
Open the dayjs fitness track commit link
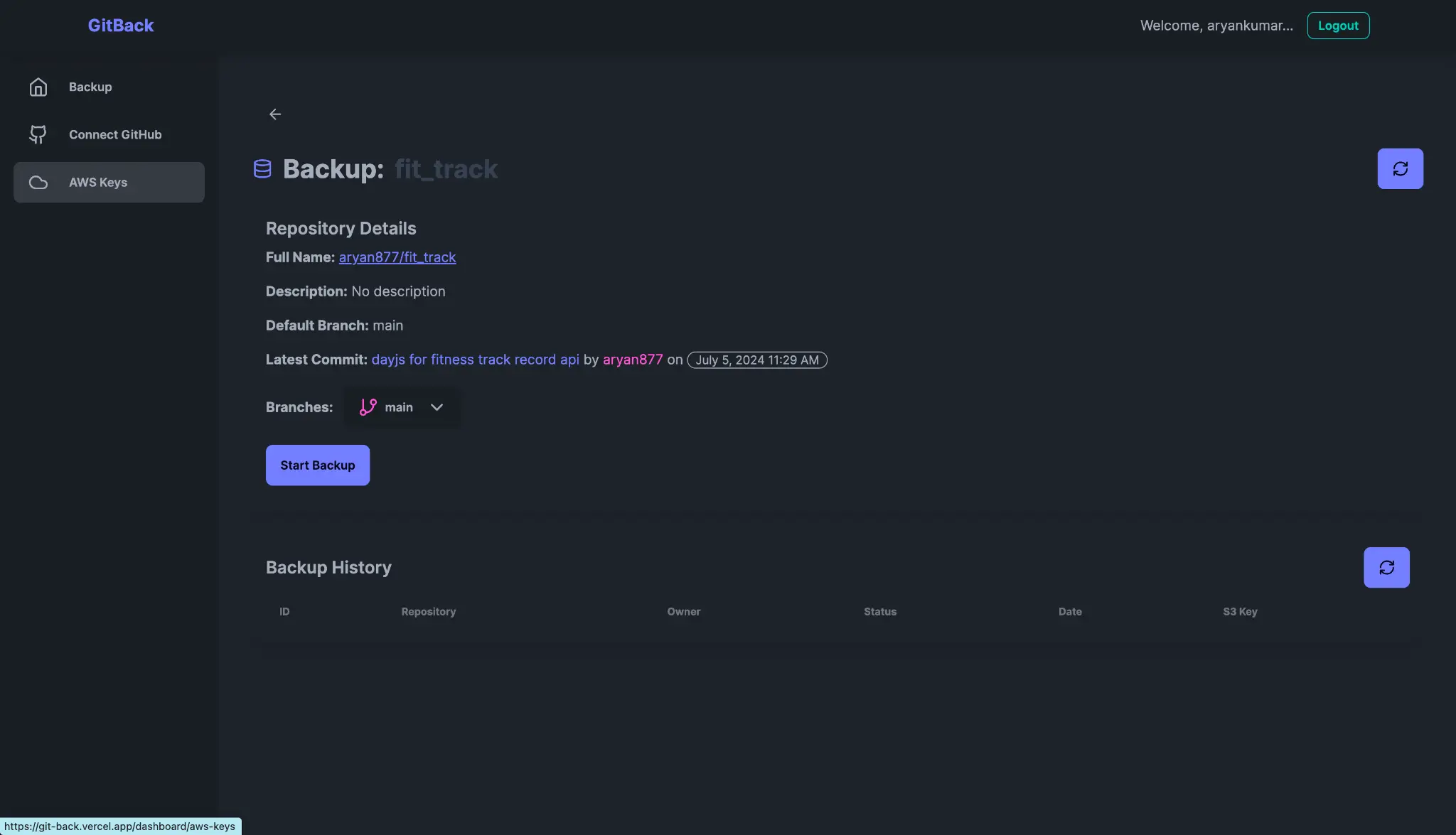(475, 360)
